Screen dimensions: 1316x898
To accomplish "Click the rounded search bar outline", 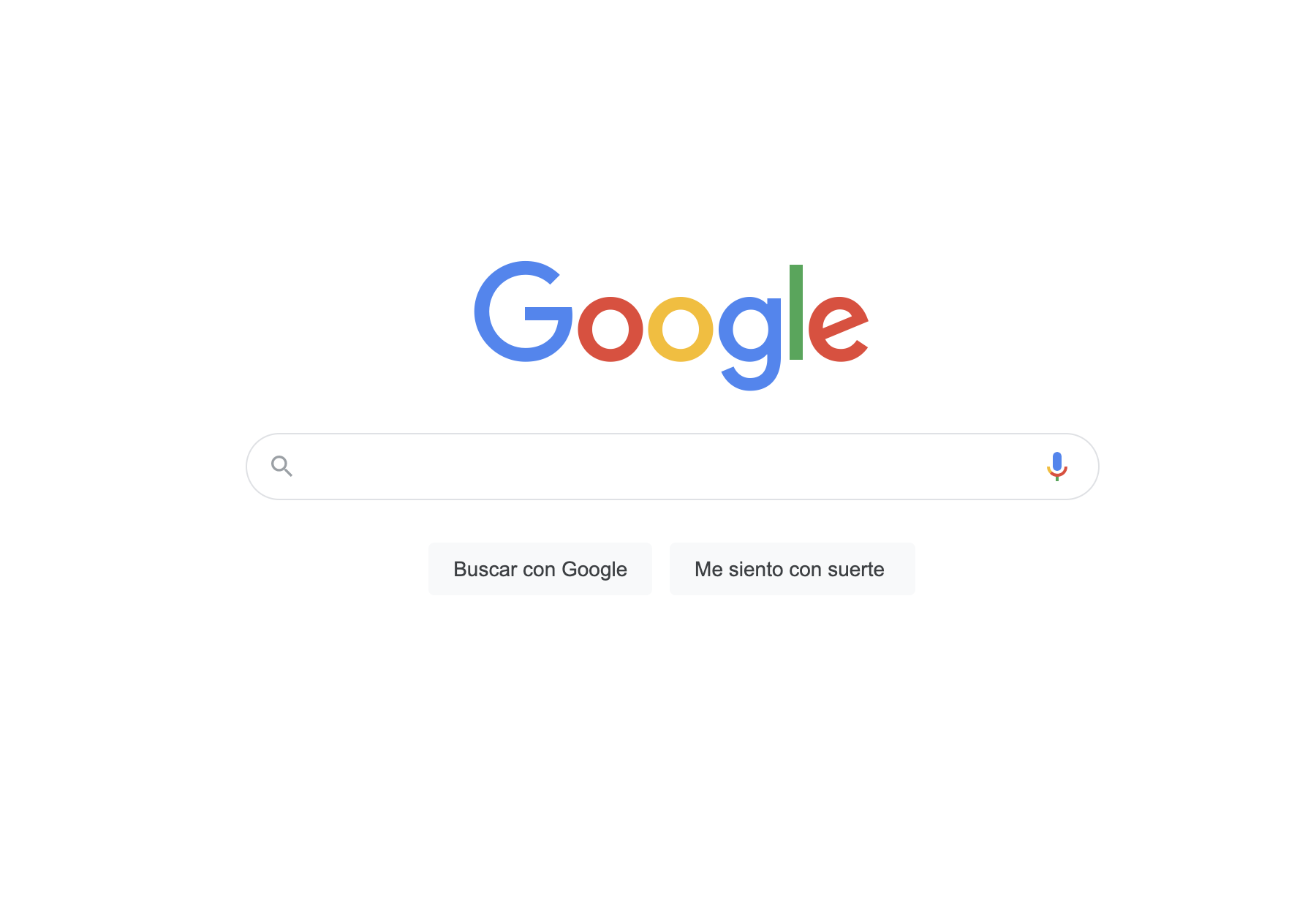I will coord(672,467).
